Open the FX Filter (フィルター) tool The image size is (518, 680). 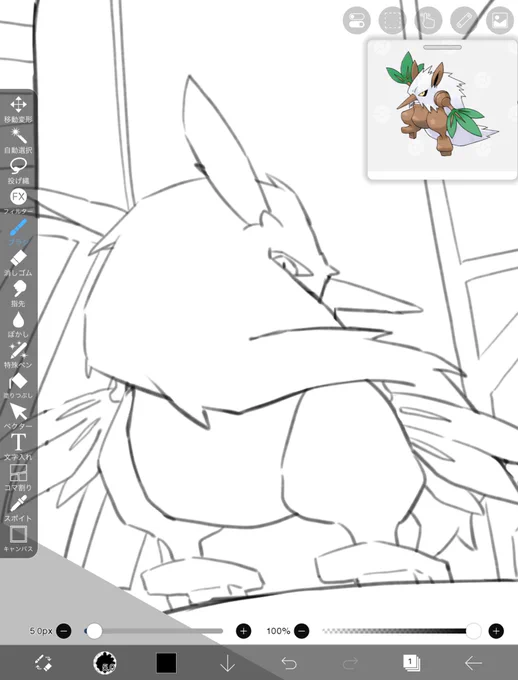[x=18, y=202]
